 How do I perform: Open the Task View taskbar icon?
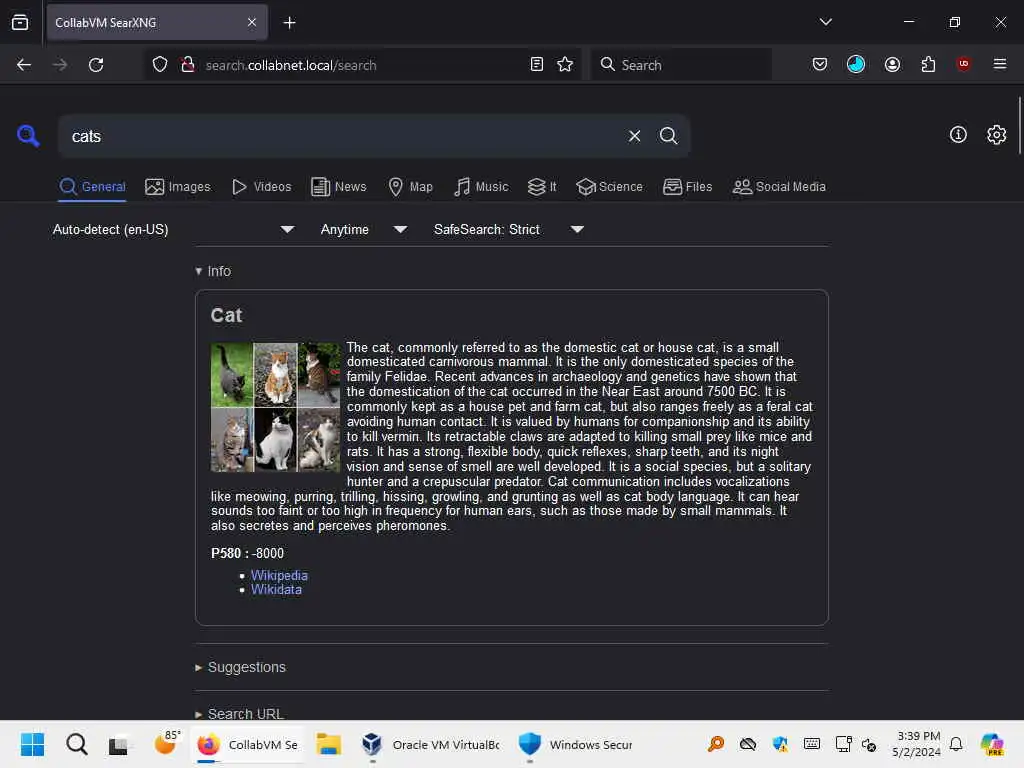119,744
